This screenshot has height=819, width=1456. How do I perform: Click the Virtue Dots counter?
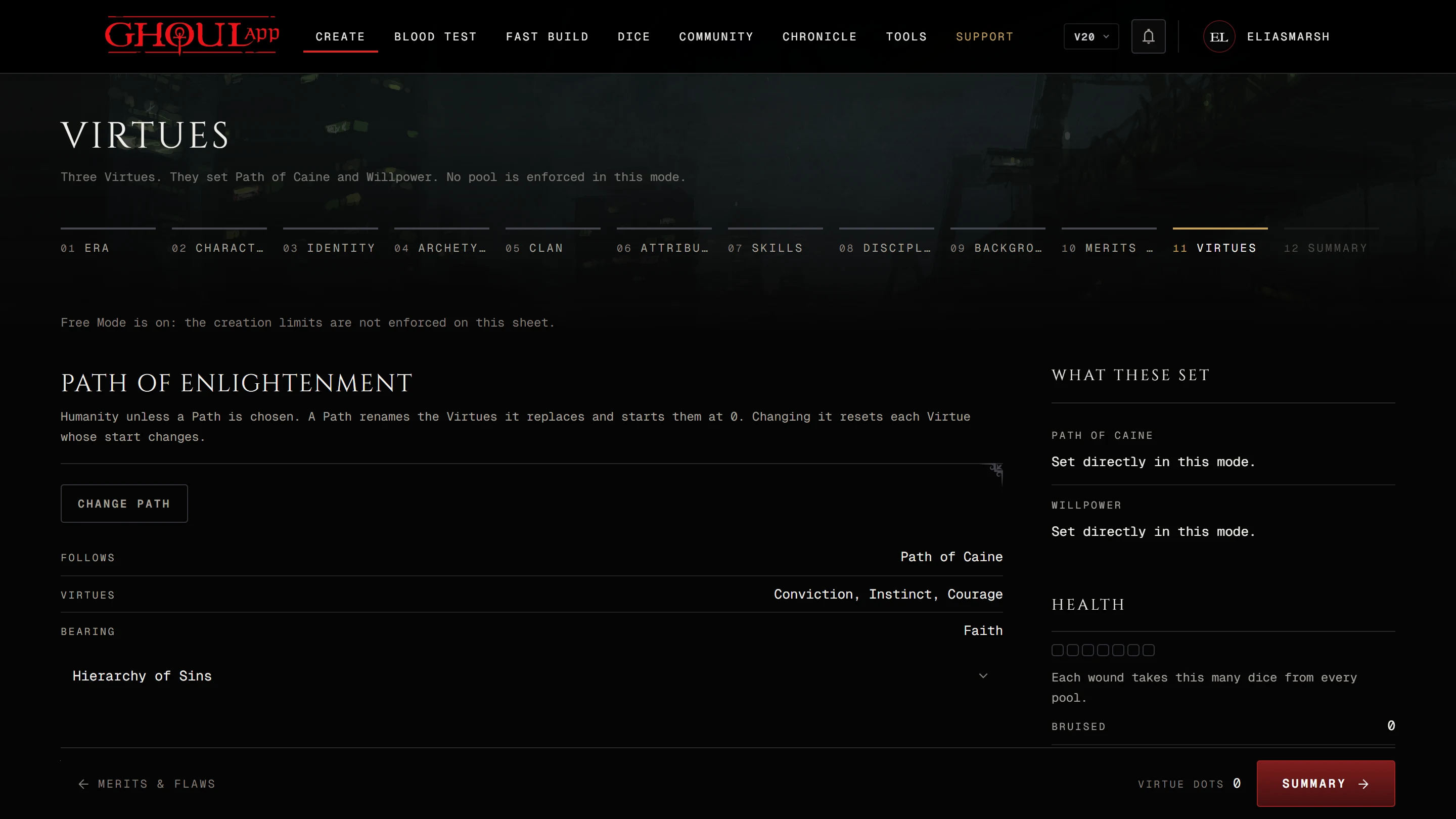tap(1189, 784)
